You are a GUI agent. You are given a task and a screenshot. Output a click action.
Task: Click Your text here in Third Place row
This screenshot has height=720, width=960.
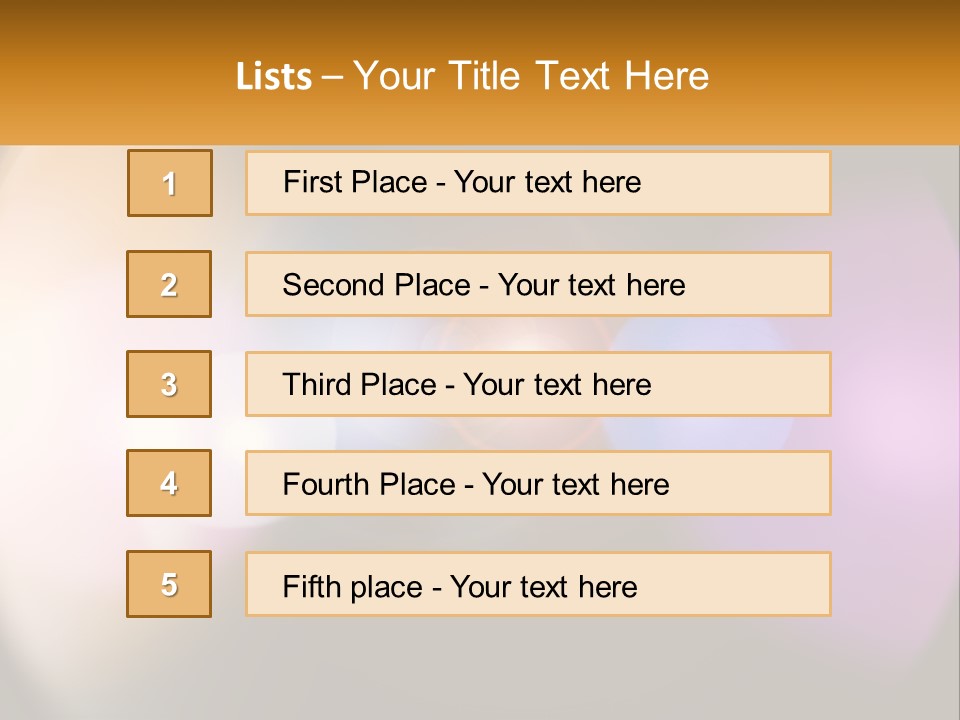click(557, 385)
